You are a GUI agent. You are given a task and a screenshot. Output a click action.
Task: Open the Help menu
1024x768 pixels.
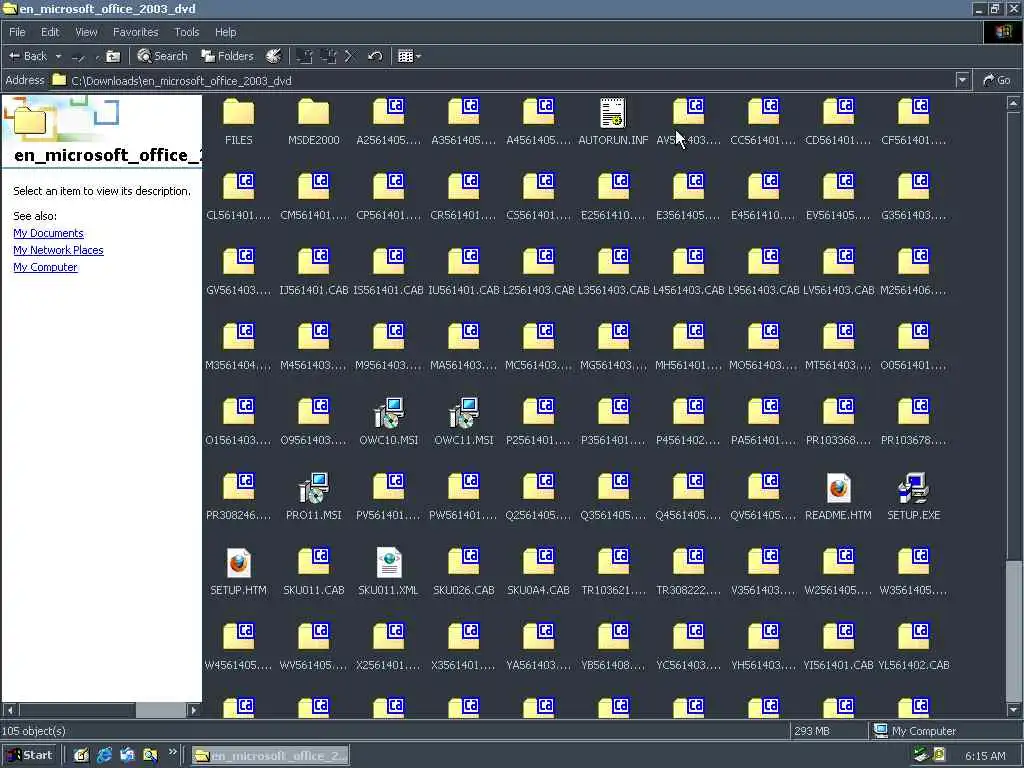(x=225, y=32)
